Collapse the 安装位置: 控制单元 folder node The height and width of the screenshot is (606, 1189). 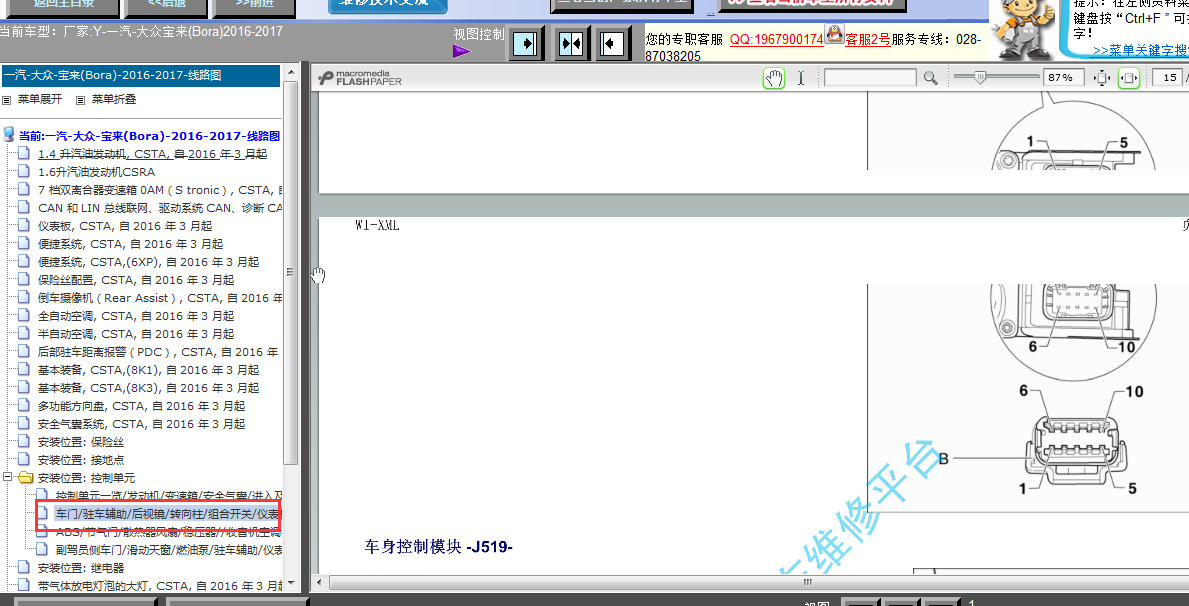coord(8,478)
